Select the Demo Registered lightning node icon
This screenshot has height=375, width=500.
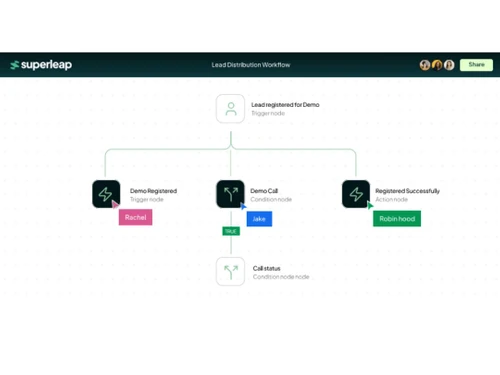[106, 194]
